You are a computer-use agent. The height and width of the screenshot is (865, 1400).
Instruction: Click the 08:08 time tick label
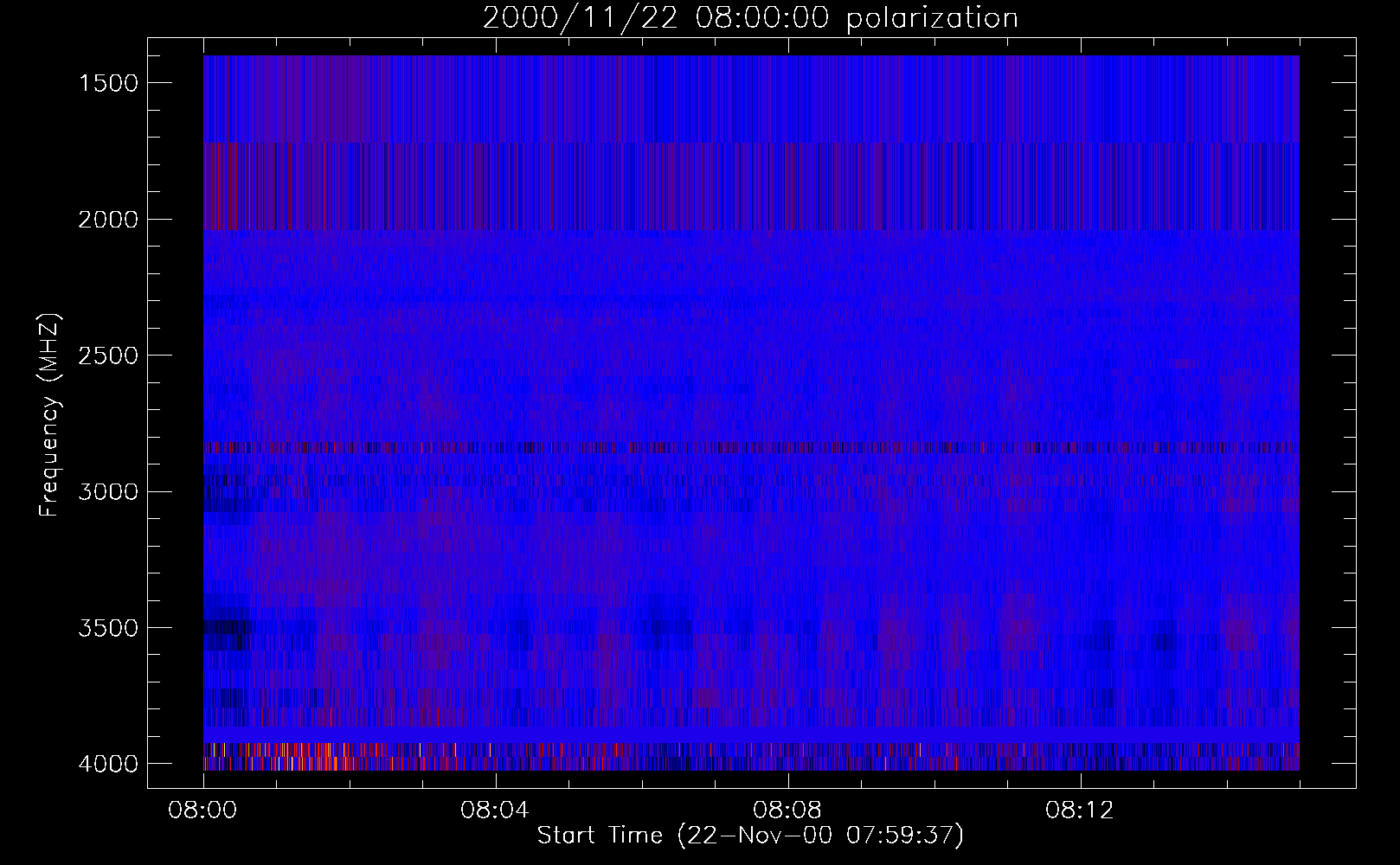click(x=787, y=811)
